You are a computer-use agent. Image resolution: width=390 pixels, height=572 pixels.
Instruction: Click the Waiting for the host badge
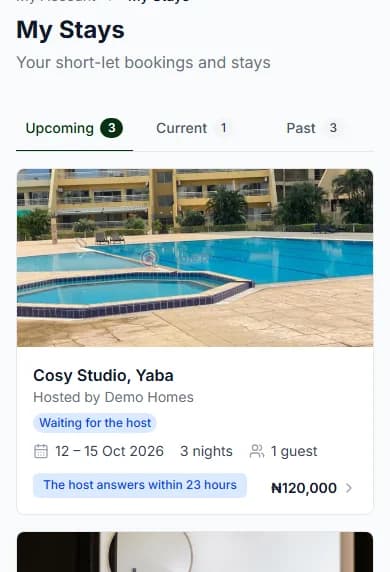(95, 423)
